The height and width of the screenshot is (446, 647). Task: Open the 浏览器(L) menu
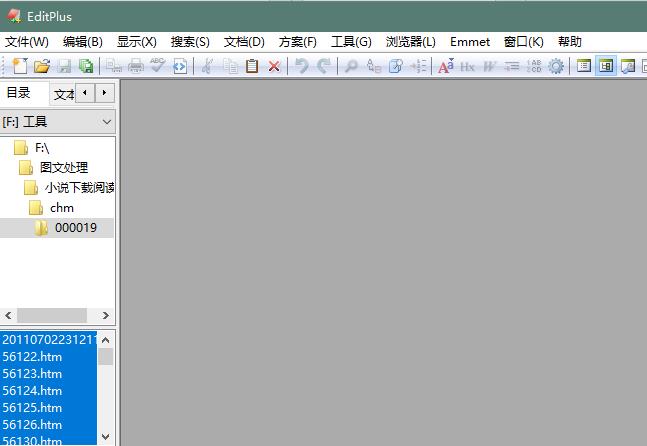(x=411, y=42)
